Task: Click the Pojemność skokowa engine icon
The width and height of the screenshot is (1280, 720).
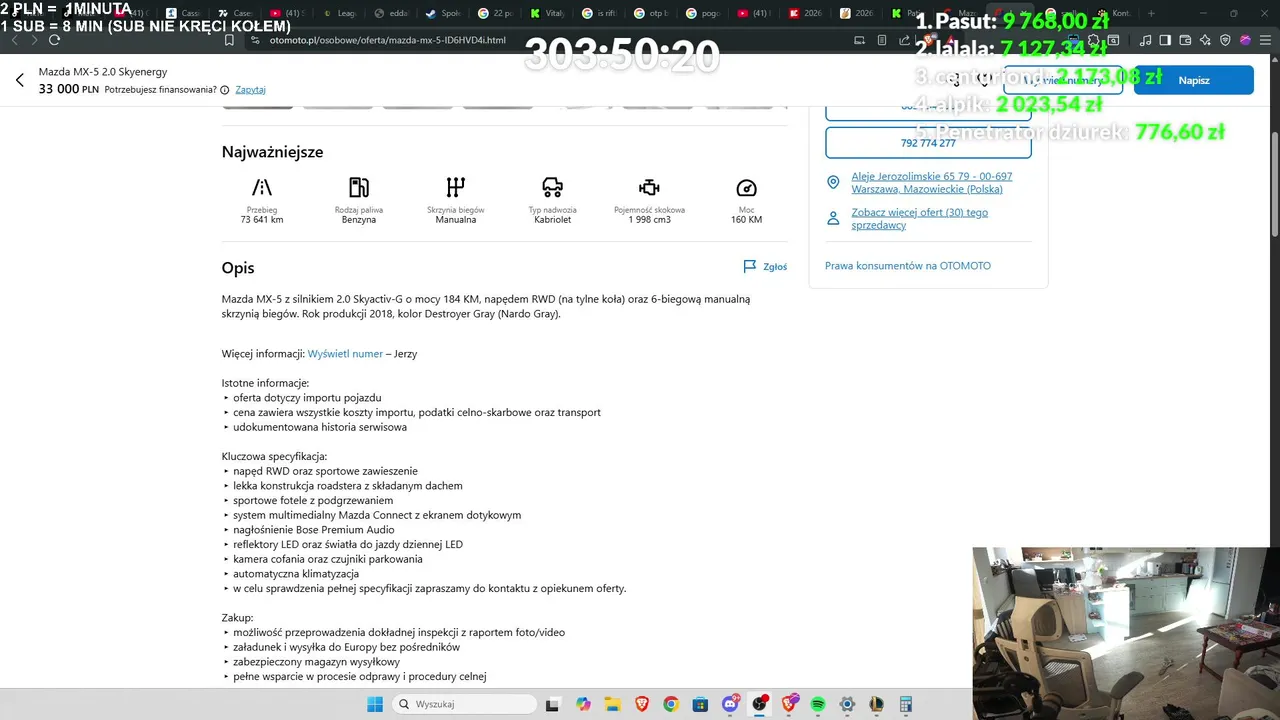Action: (x=650, y=187)
